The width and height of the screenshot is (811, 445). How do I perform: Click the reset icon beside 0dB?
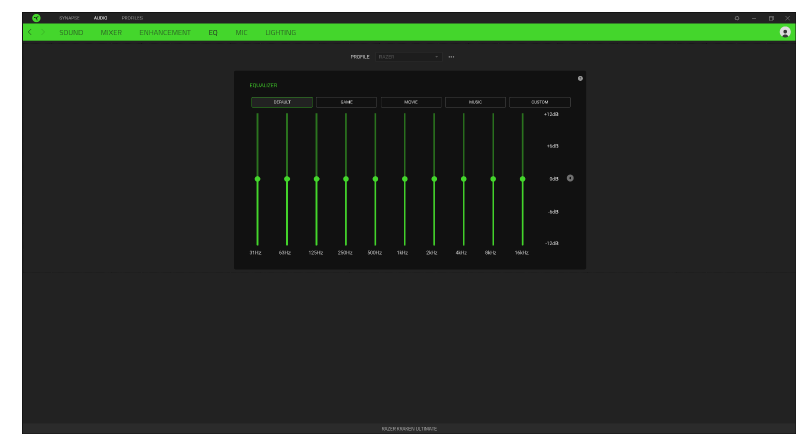570,179
